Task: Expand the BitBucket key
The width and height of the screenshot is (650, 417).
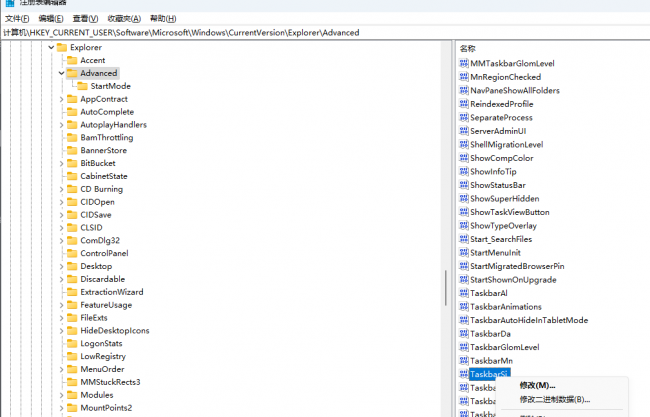Action: [61, 163]
